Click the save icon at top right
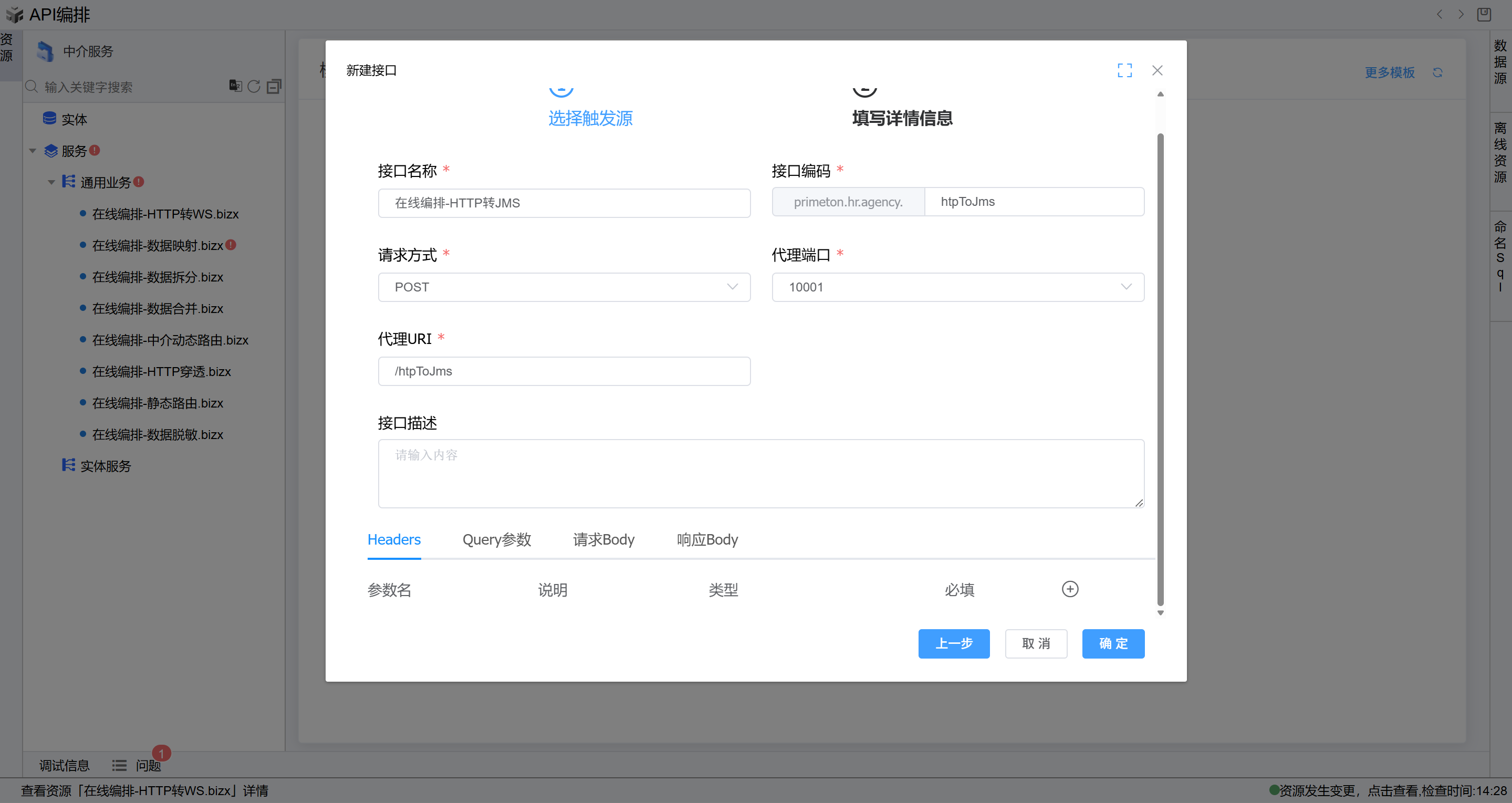Image resolution: width=1512 pixels, height=803 pixels. point(1483,14)
